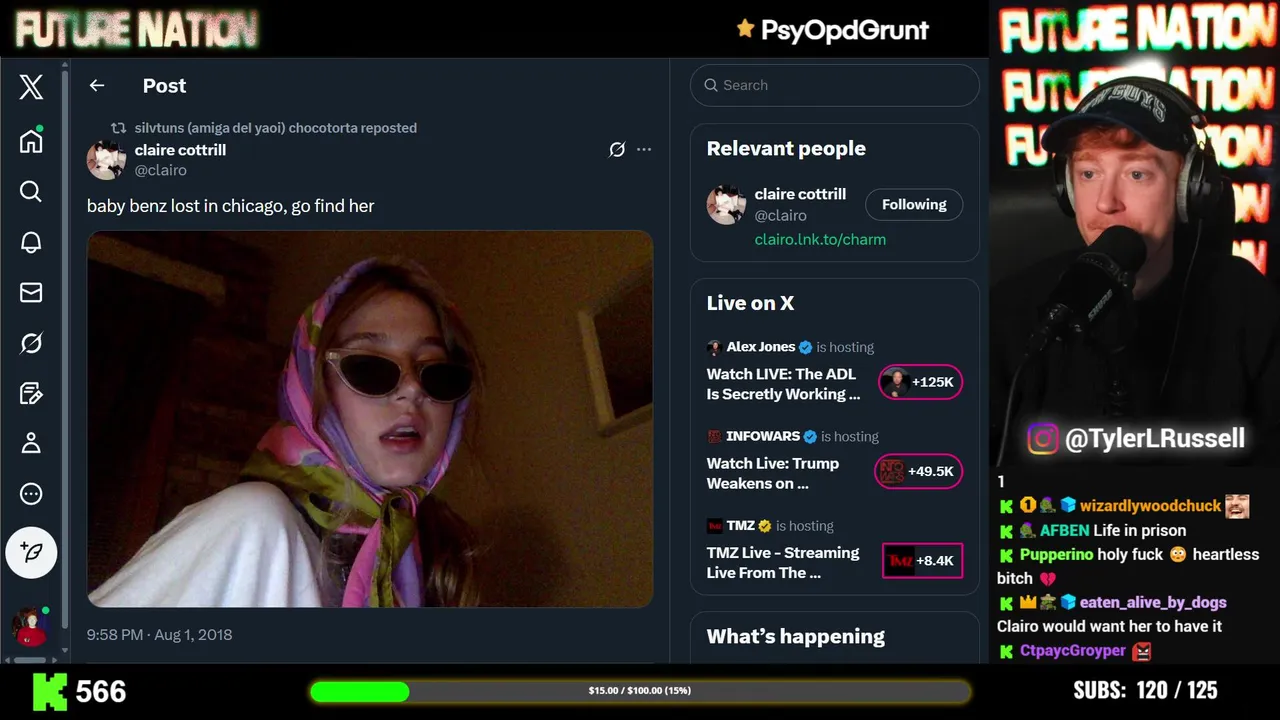
Task: Open the Lists icon in sidebar
Action: click(31, 393)
